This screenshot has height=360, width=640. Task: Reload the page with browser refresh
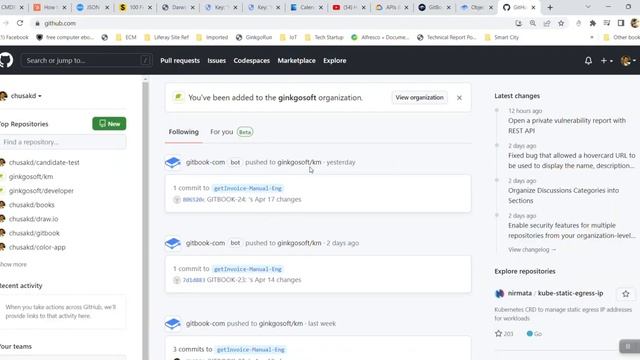[20, 23]
